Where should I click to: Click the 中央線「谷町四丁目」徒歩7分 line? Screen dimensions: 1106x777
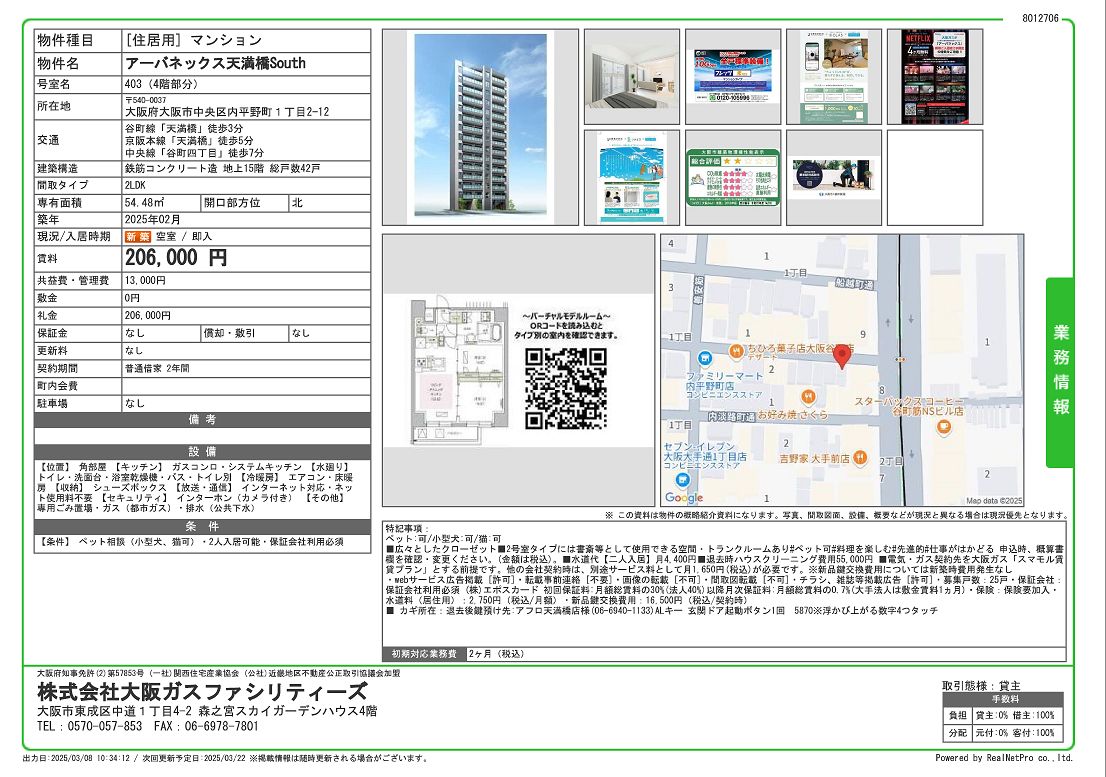pyautogui.click(x=195, y=152)
